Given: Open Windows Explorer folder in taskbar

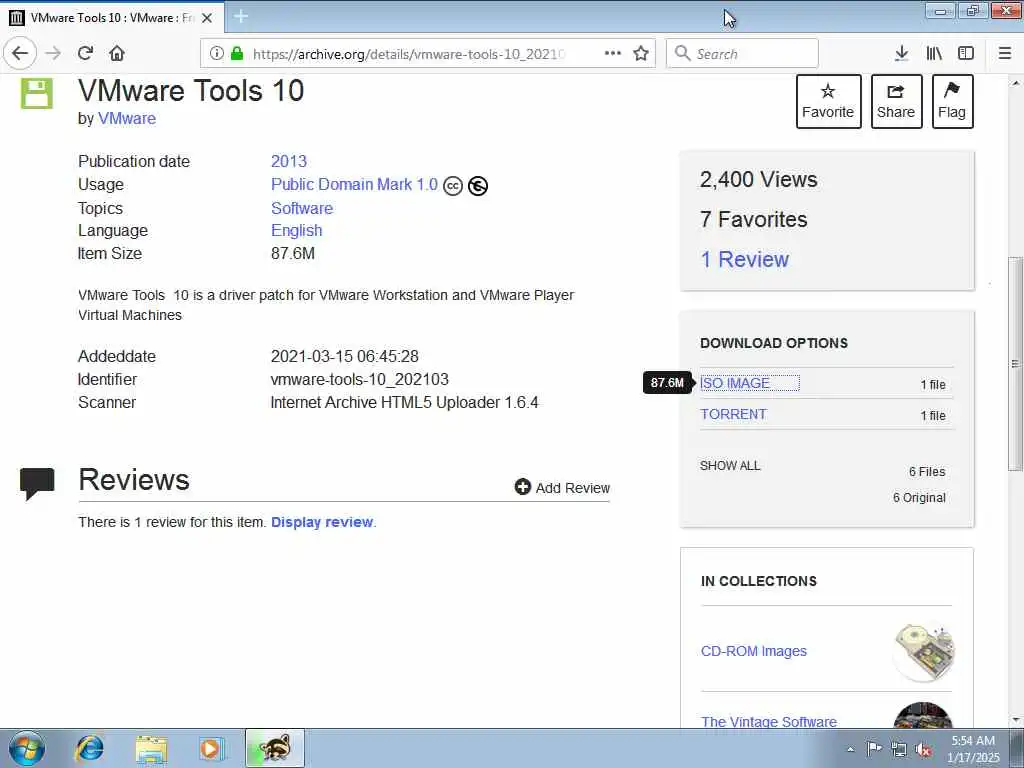Looking at the screenshot, I should coord(152,748).
